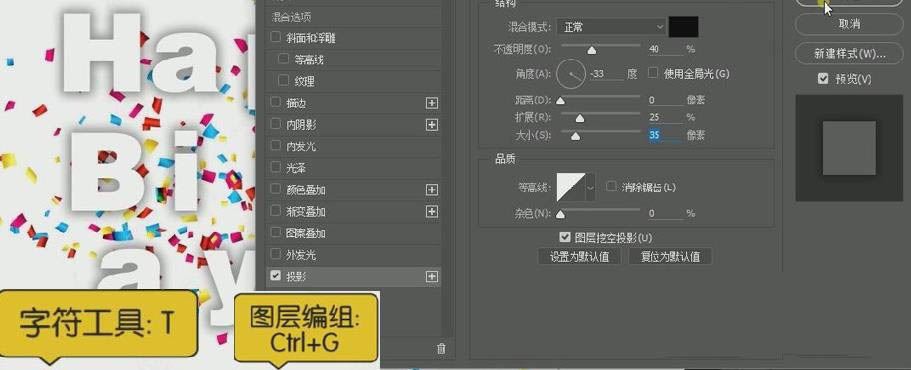The width and height of the screenshot is (911, 370).
Task: Enable the 光泽 checkbox
Action: tap(275, 167)
